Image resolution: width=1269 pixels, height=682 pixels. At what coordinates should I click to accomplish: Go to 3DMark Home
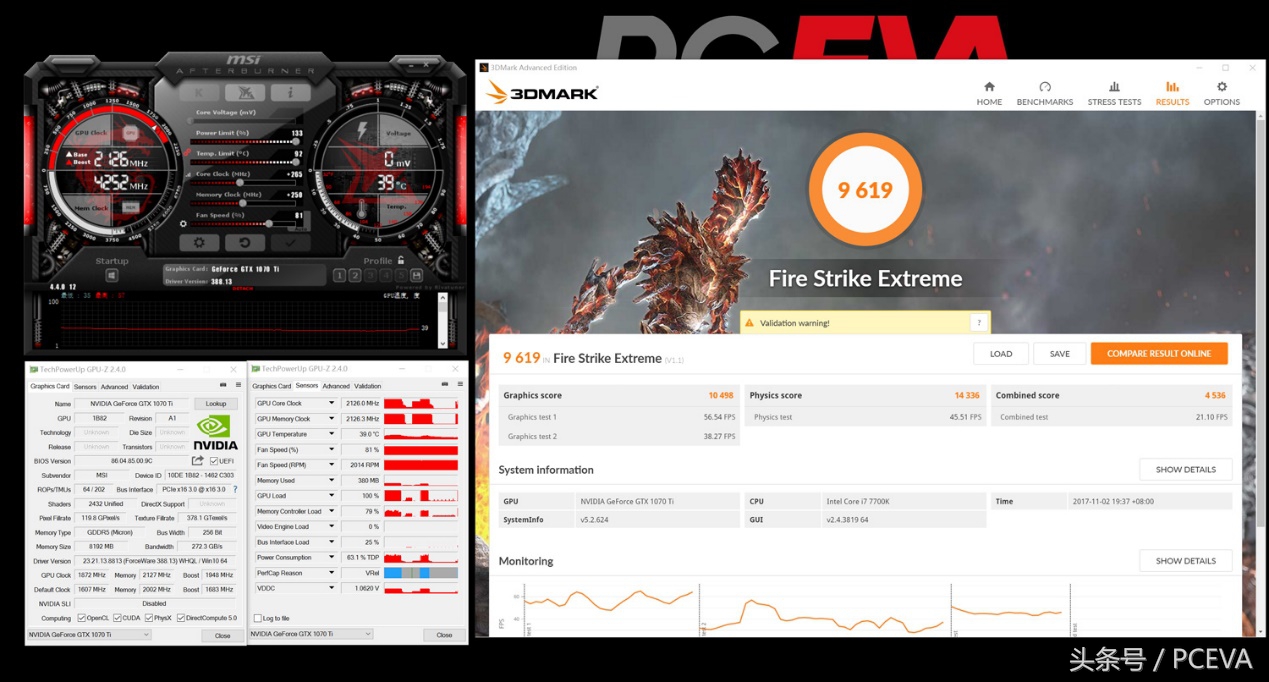(988, 95)
